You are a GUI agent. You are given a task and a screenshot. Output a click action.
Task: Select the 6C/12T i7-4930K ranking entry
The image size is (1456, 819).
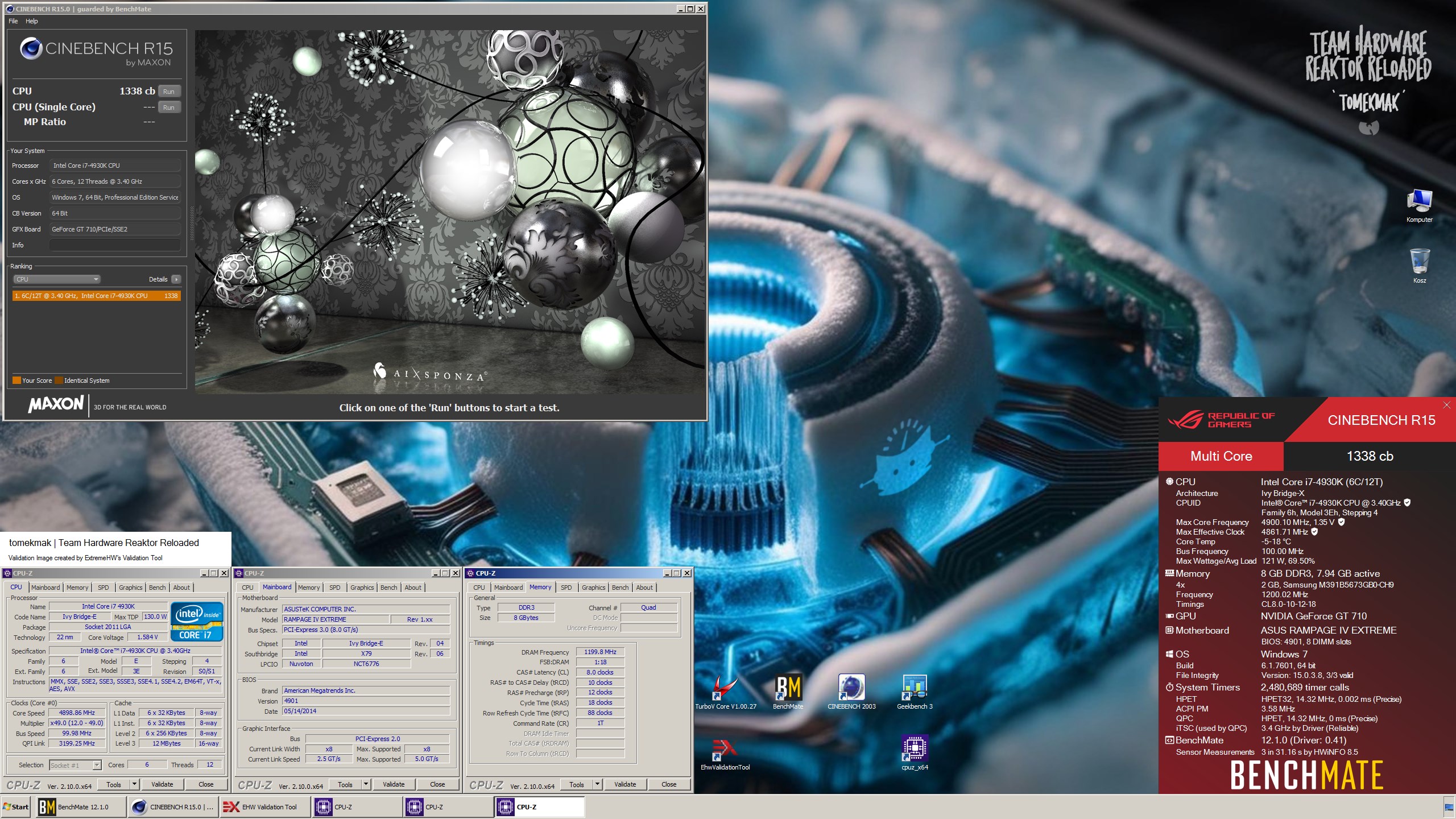(97, 296)
